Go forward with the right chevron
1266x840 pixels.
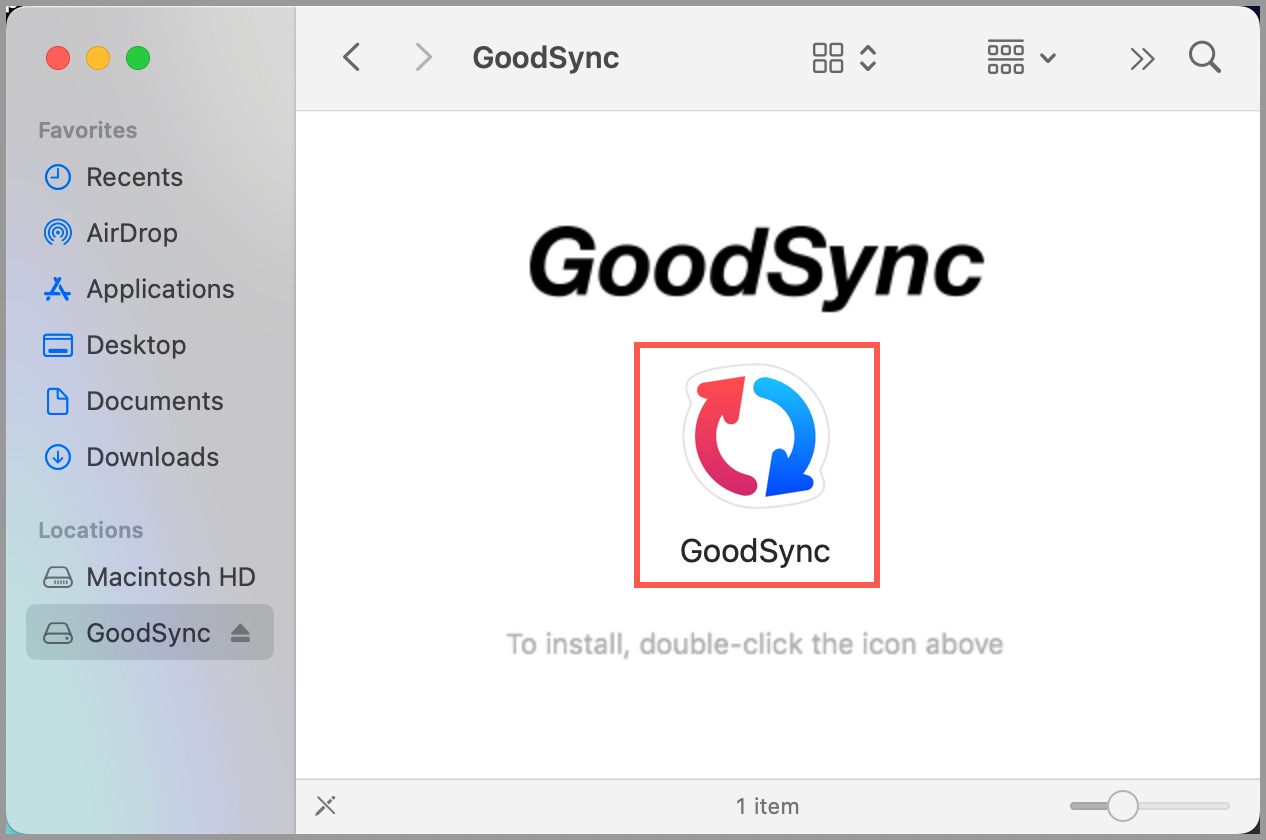424,58
